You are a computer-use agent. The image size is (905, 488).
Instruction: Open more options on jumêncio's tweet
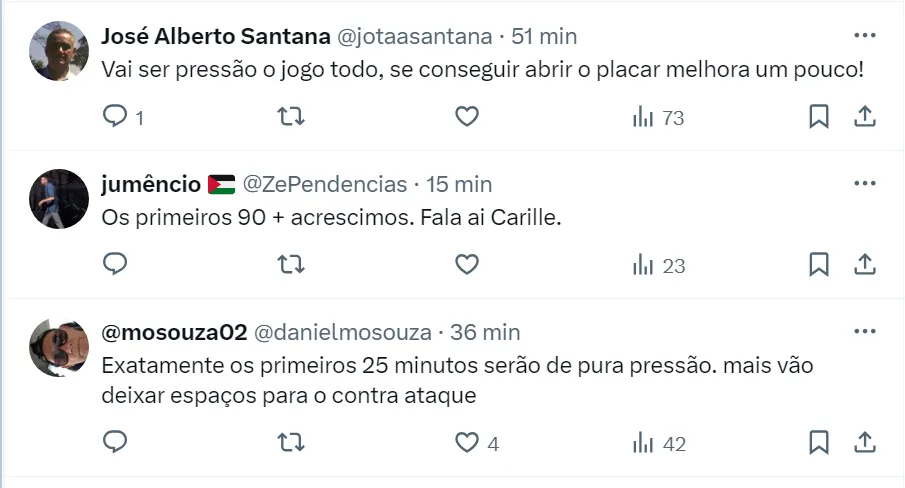[x=864, y=184]
